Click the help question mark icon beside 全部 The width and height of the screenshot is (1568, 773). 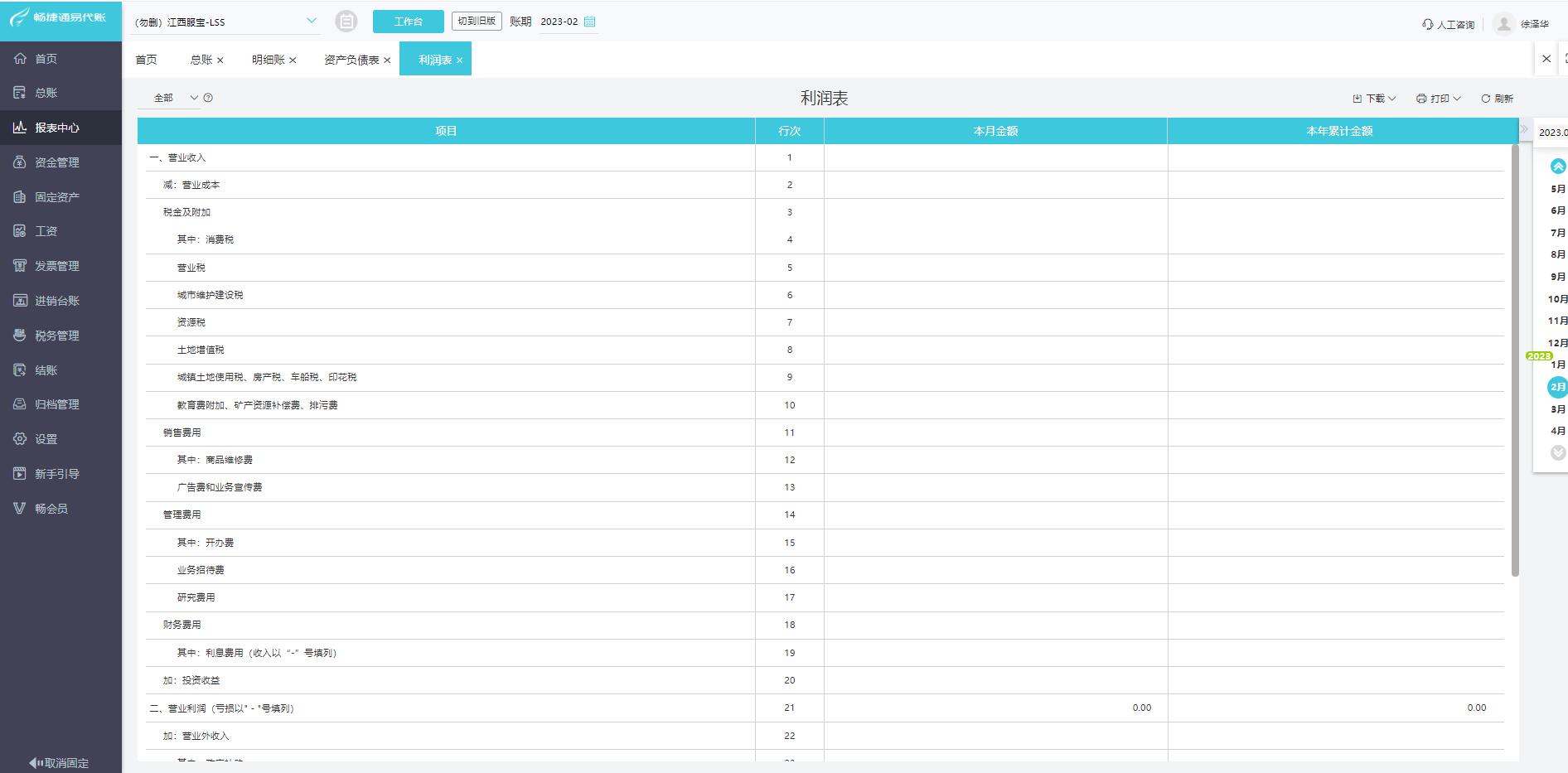(208, 98)
